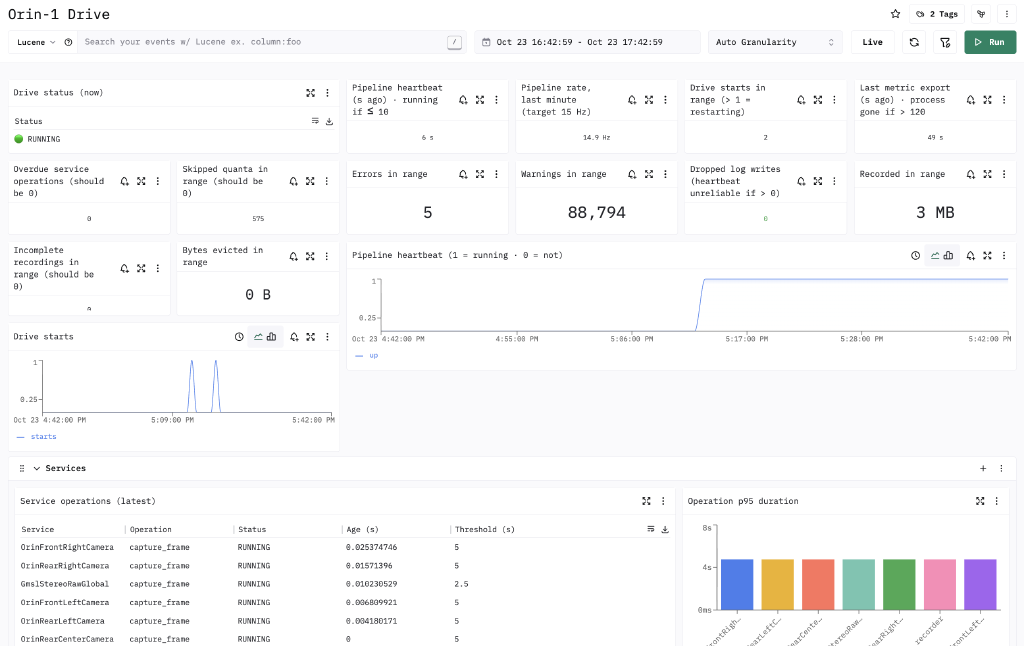This screenshot has height=646, width=1024.
Task: Collapse the Services section
Action: (37, 468)
